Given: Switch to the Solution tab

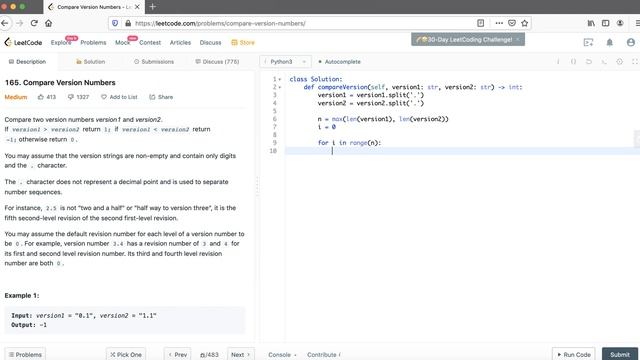Looking at the screenshot, I should point(91,62).
